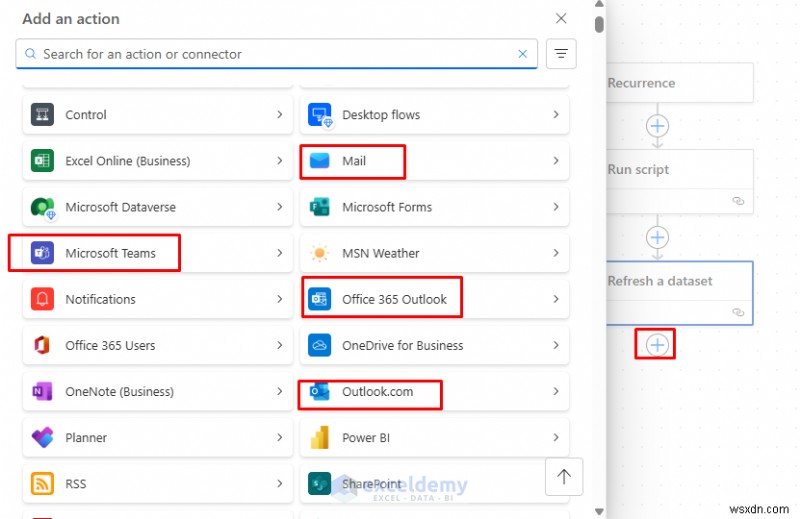Viewport: 800px width, 519px height.
Task: Choose the Microsoft Teams icon
Action: 42,253
